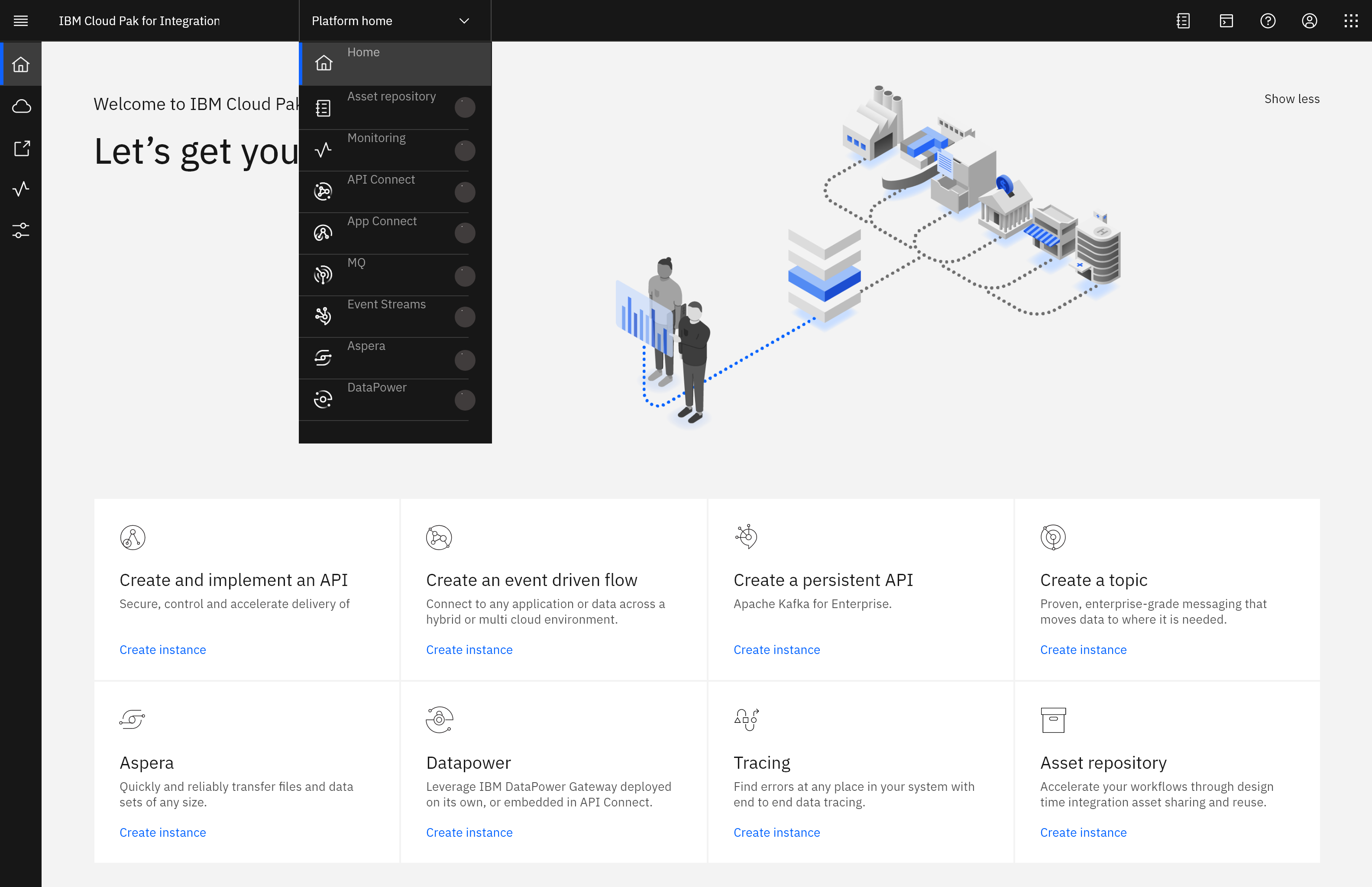Viewport: 1372px width, 887px height.
Task: Click the App Connect icon in dropdown
Action: coord(323,233)
